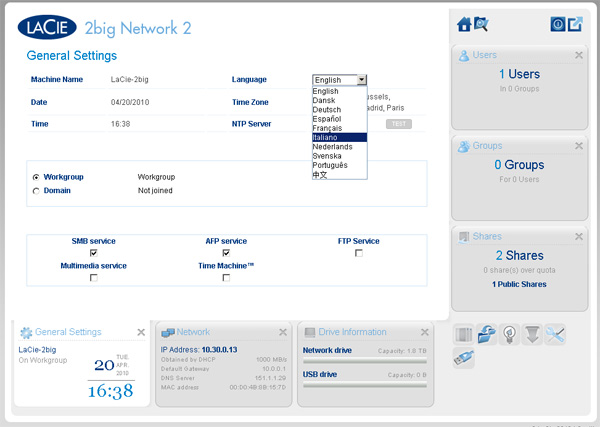This screenshot has height=427, width=600.
Task: Open the folder search browser icon
Action: [481, 24]
